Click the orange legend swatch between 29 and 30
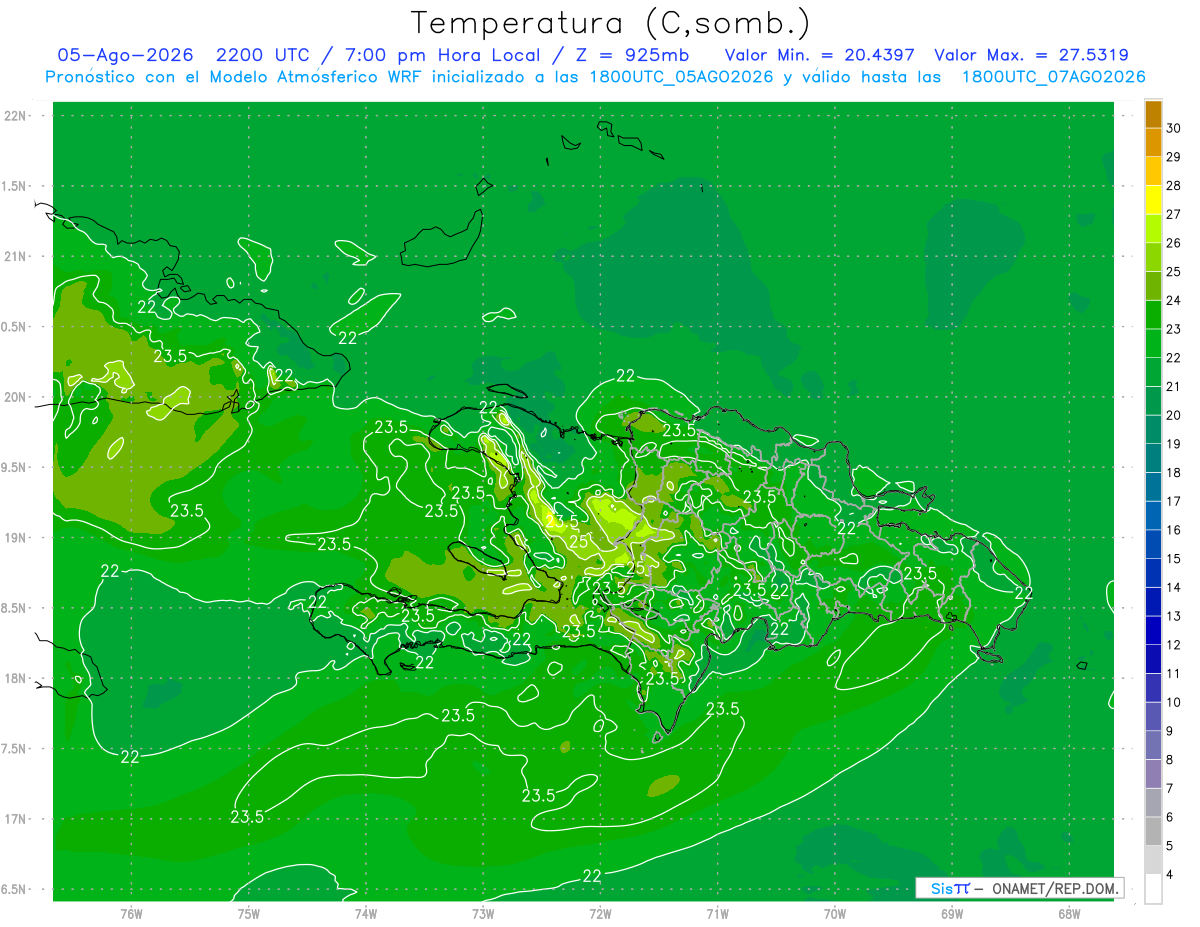 click(x=1153, y=143)
